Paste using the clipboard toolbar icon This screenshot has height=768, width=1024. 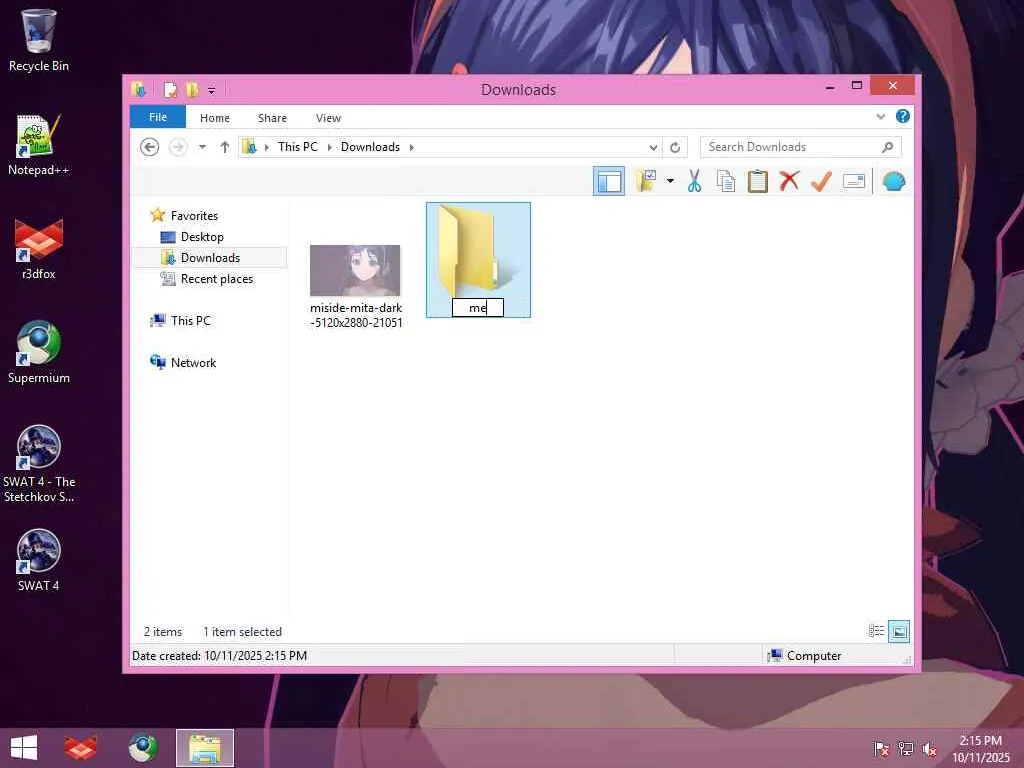(758, 181)
